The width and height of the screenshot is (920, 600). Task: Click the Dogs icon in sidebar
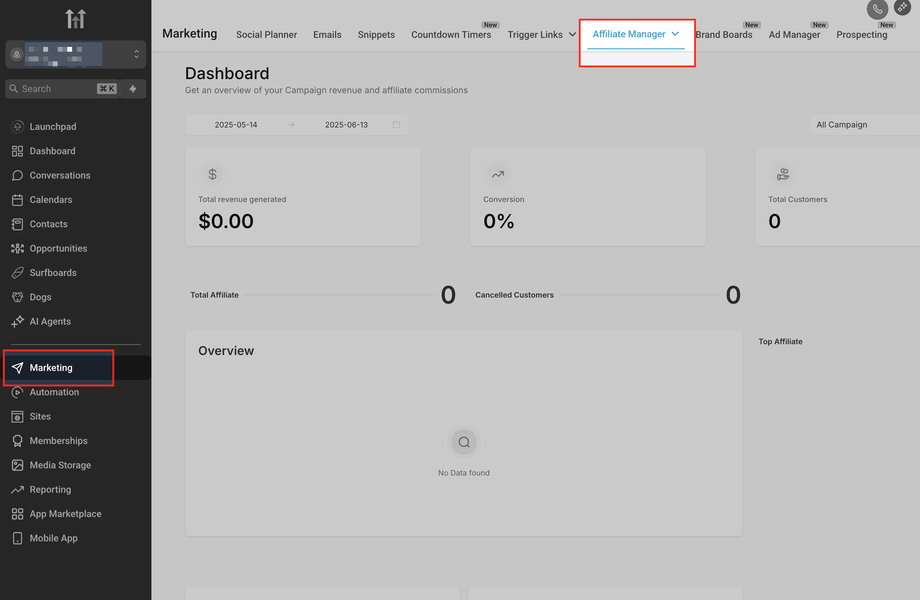(x=18, y=297)
